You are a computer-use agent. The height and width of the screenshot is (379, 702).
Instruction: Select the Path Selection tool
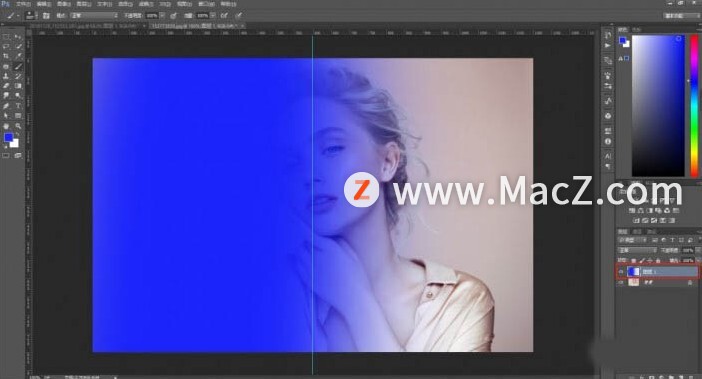tap(6, 116)
